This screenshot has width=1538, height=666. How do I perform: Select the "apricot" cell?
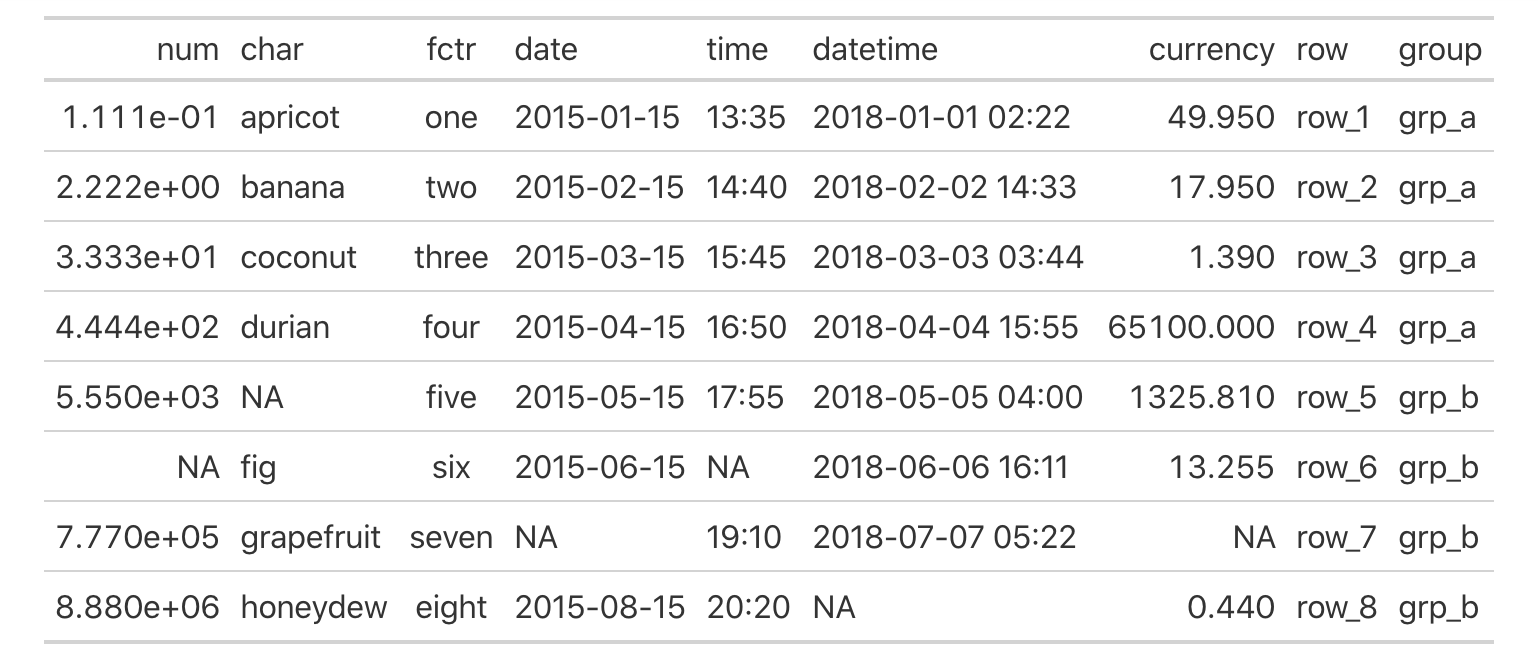tap(290, 118)
